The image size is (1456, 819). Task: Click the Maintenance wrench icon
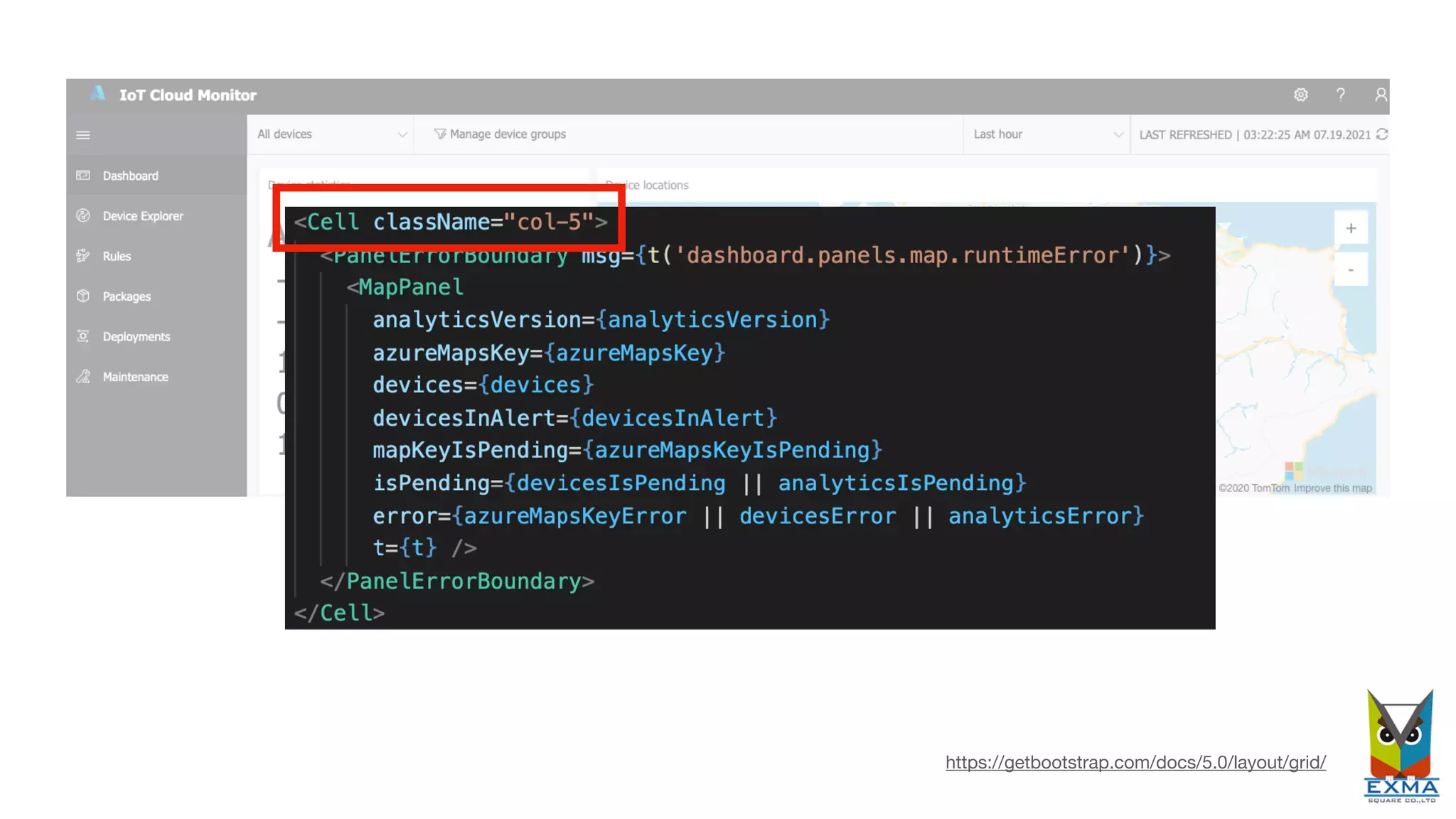pyautogui.click(x=83, y=377)
